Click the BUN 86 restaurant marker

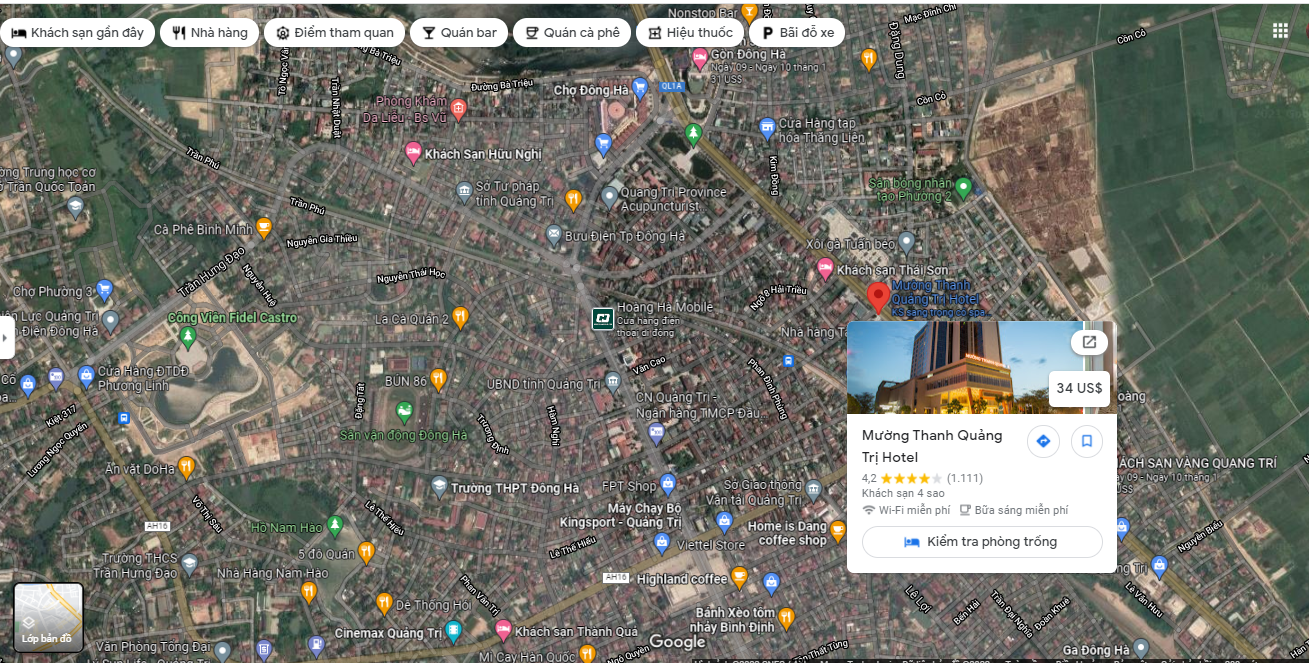(438, 379)
